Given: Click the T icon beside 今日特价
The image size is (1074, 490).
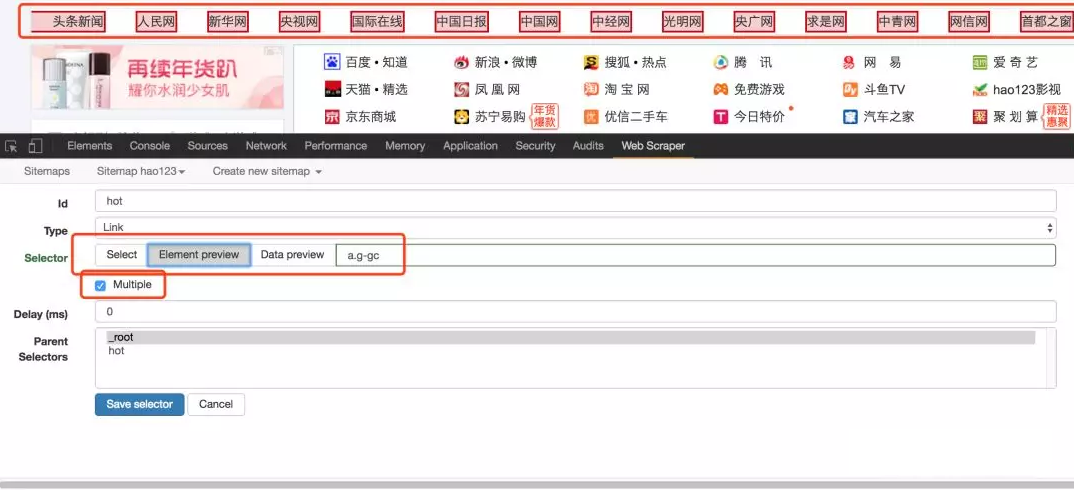Looking at the screenshot, I should [721, 117].
